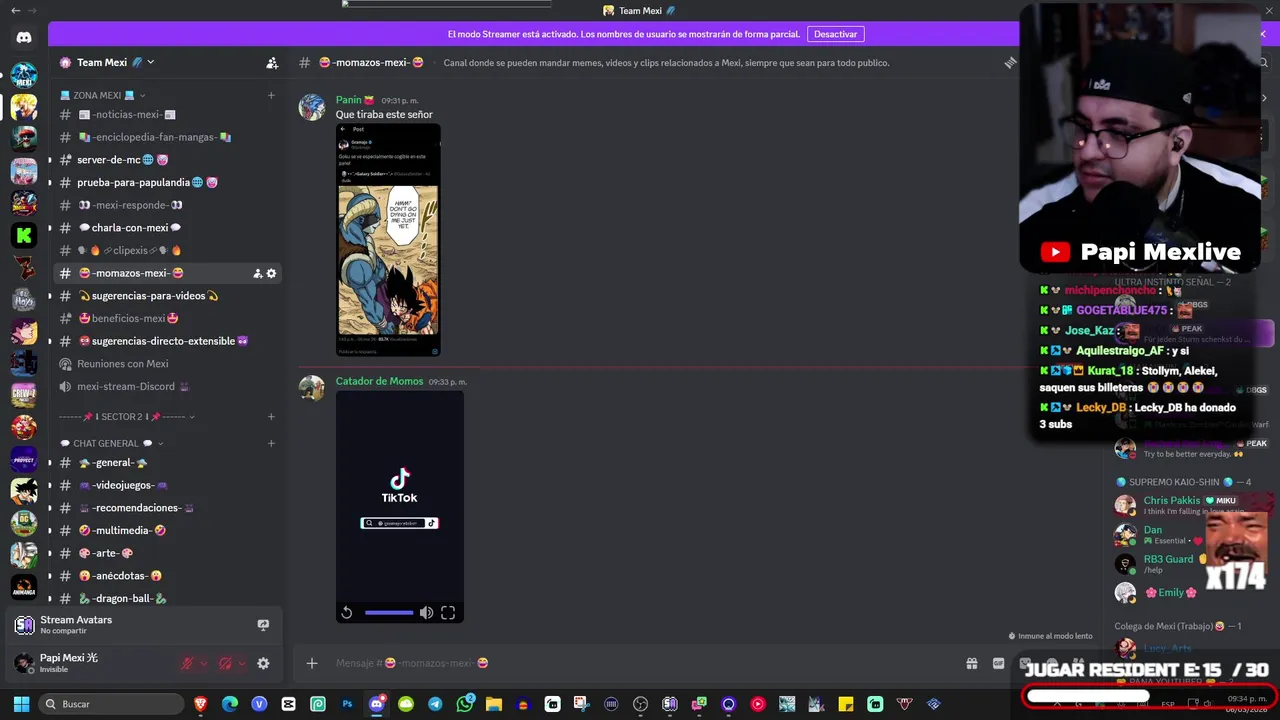Image resolution: width=1280 pixels, height=720 pixels.
Task: Open the sugerencias-para-videos channel
Action: click(x=168, y=296)
